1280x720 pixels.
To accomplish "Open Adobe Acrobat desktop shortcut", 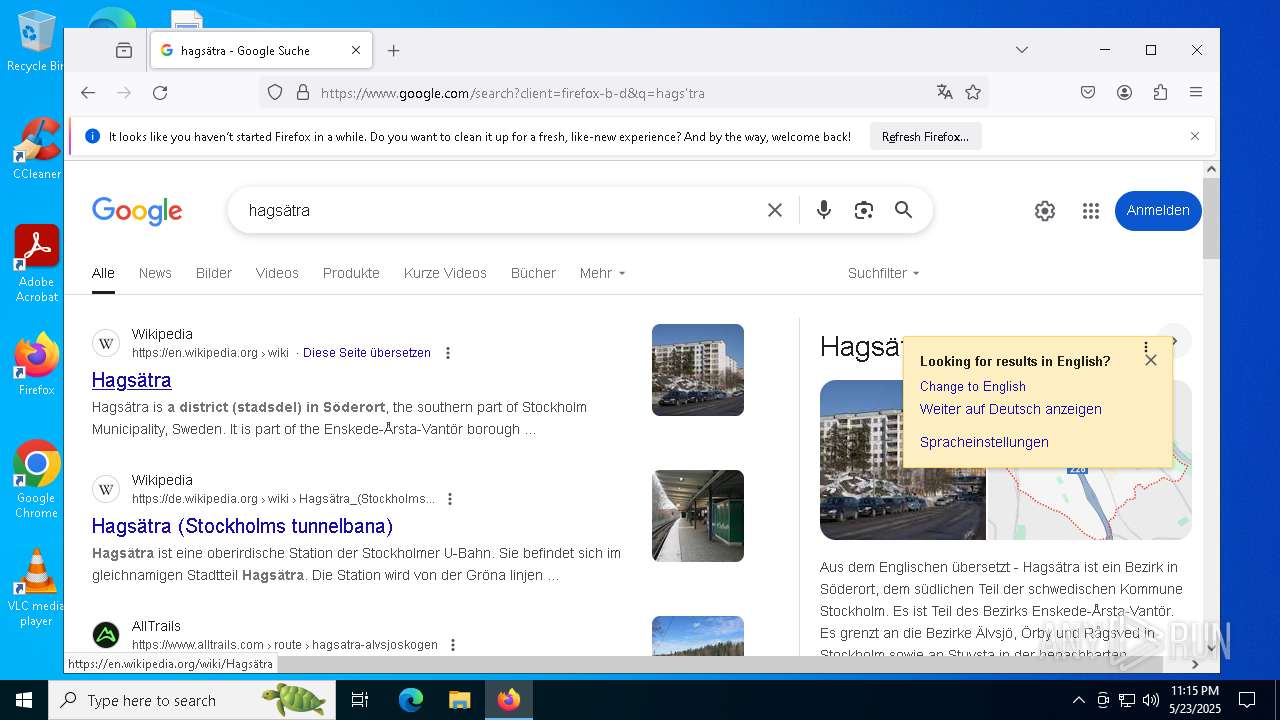I will (37, 264).
